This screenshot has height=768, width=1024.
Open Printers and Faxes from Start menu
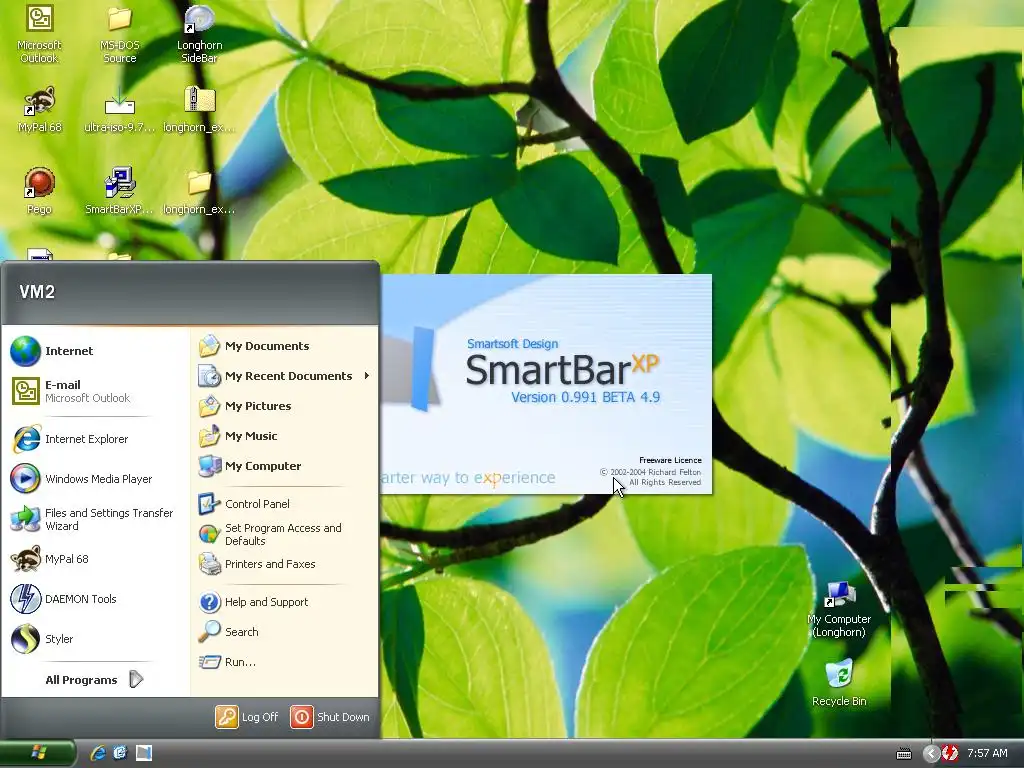284,564
